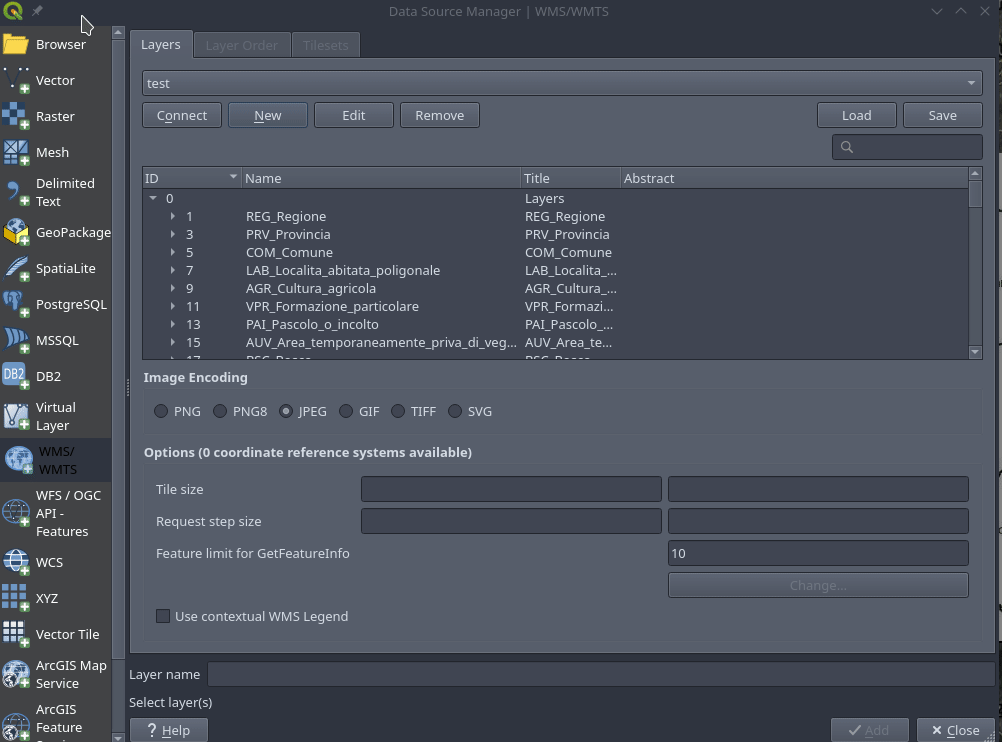Image resolution: width=1002 pixels, height=742 pixels.
Task: Select JPEG image encoding
Action: tap(286, 411)
